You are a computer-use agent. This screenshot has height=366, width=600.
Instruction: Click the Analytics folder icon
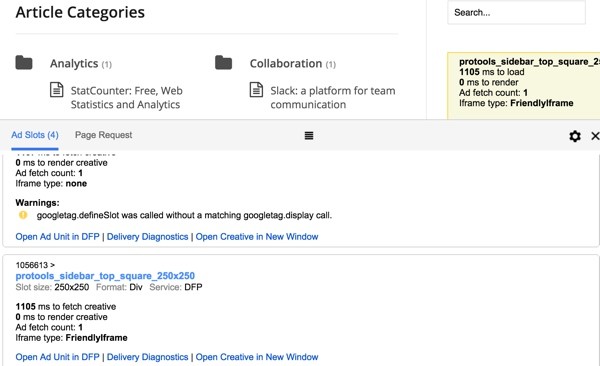24,63
